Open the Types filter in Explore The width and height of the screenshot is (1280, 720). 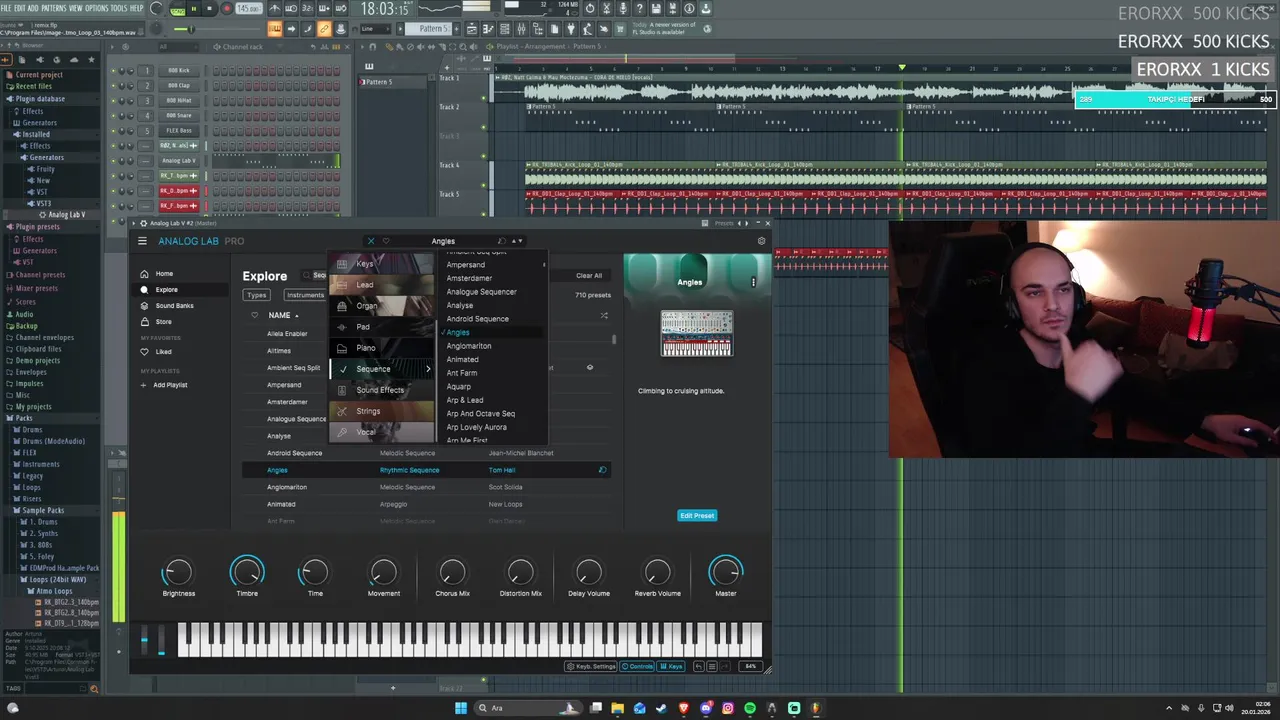257,295
